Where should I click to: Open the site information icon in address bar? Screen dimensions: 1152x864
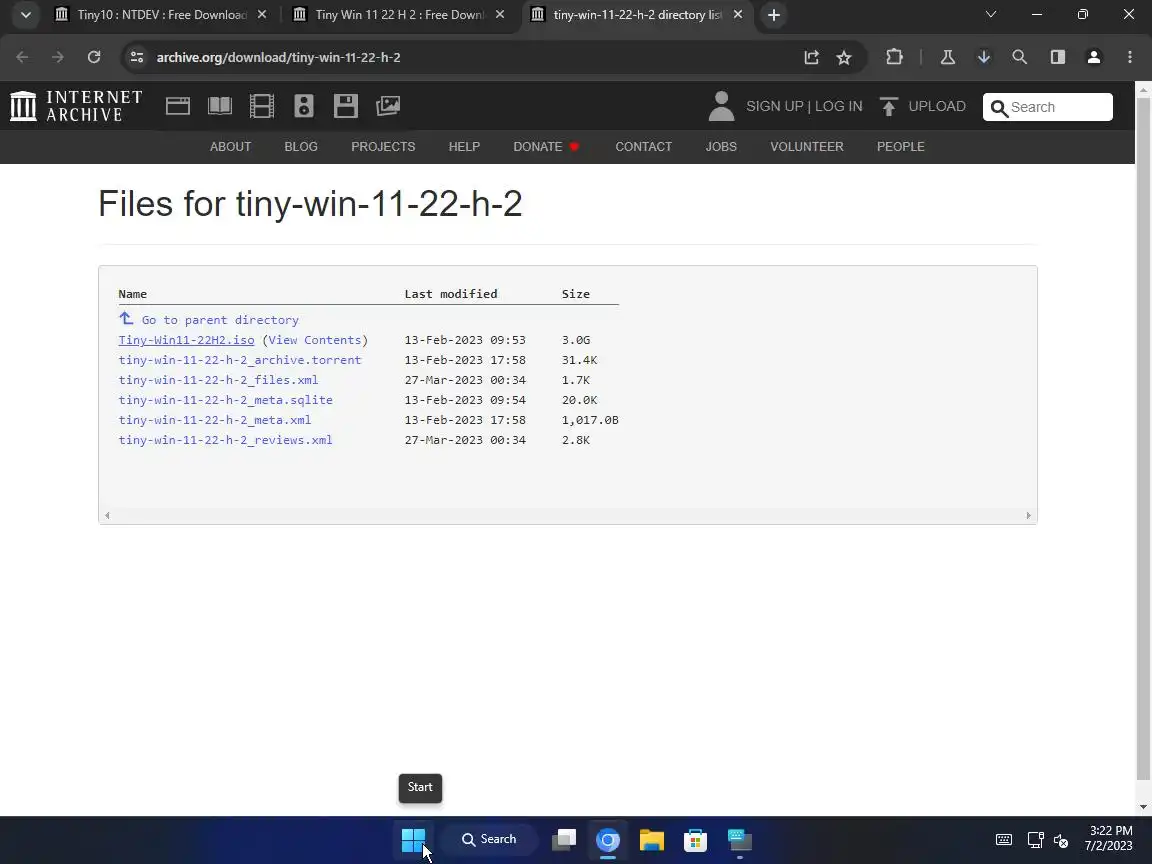tap(137, 57)
